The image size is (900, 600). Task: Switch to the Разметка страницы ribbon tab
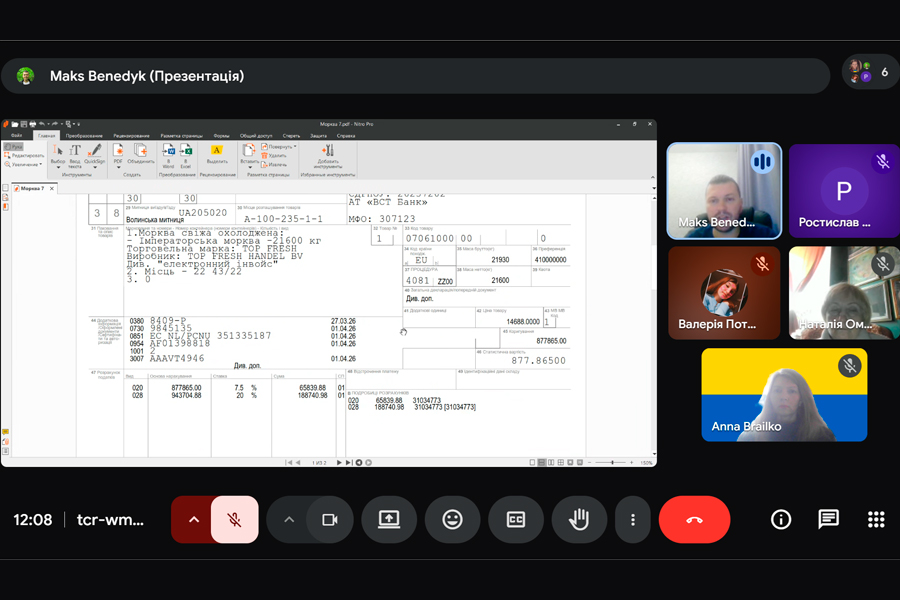click(181, 136)
